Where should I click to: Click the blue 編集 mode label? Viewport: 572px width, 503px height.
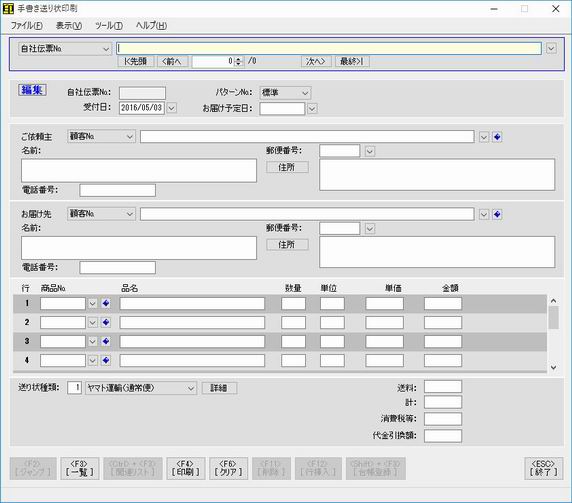32,90
